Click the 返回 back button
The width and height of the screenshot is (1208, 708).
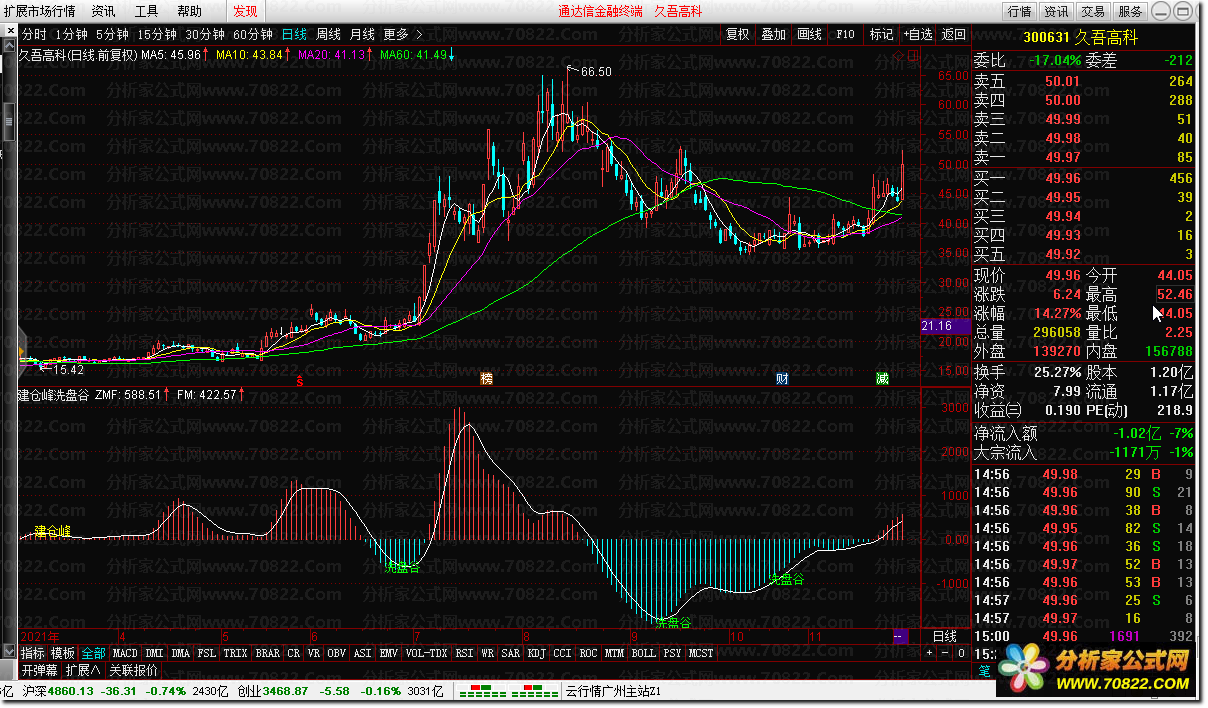(x=953, y=34)
